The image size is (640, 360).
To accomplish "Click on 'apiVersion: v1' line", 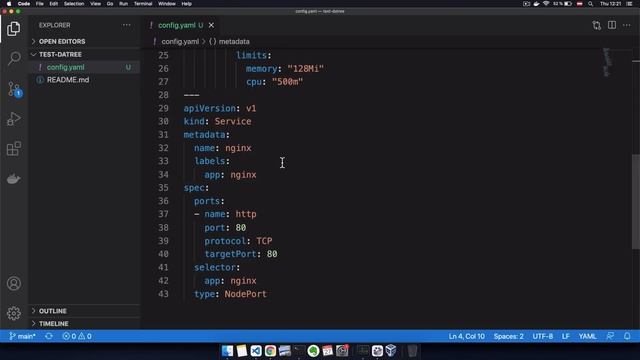I will [220, 109].
